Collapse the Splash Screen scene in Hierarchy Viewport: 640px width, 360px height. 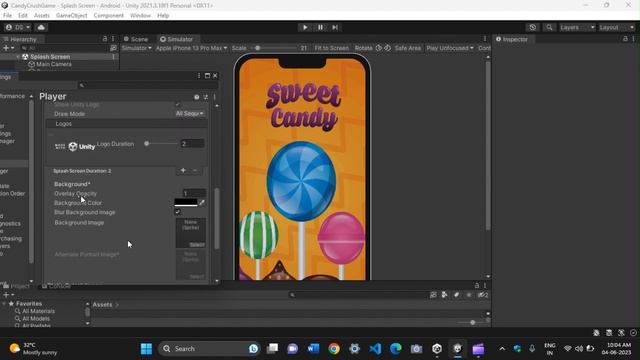point(18,57)
